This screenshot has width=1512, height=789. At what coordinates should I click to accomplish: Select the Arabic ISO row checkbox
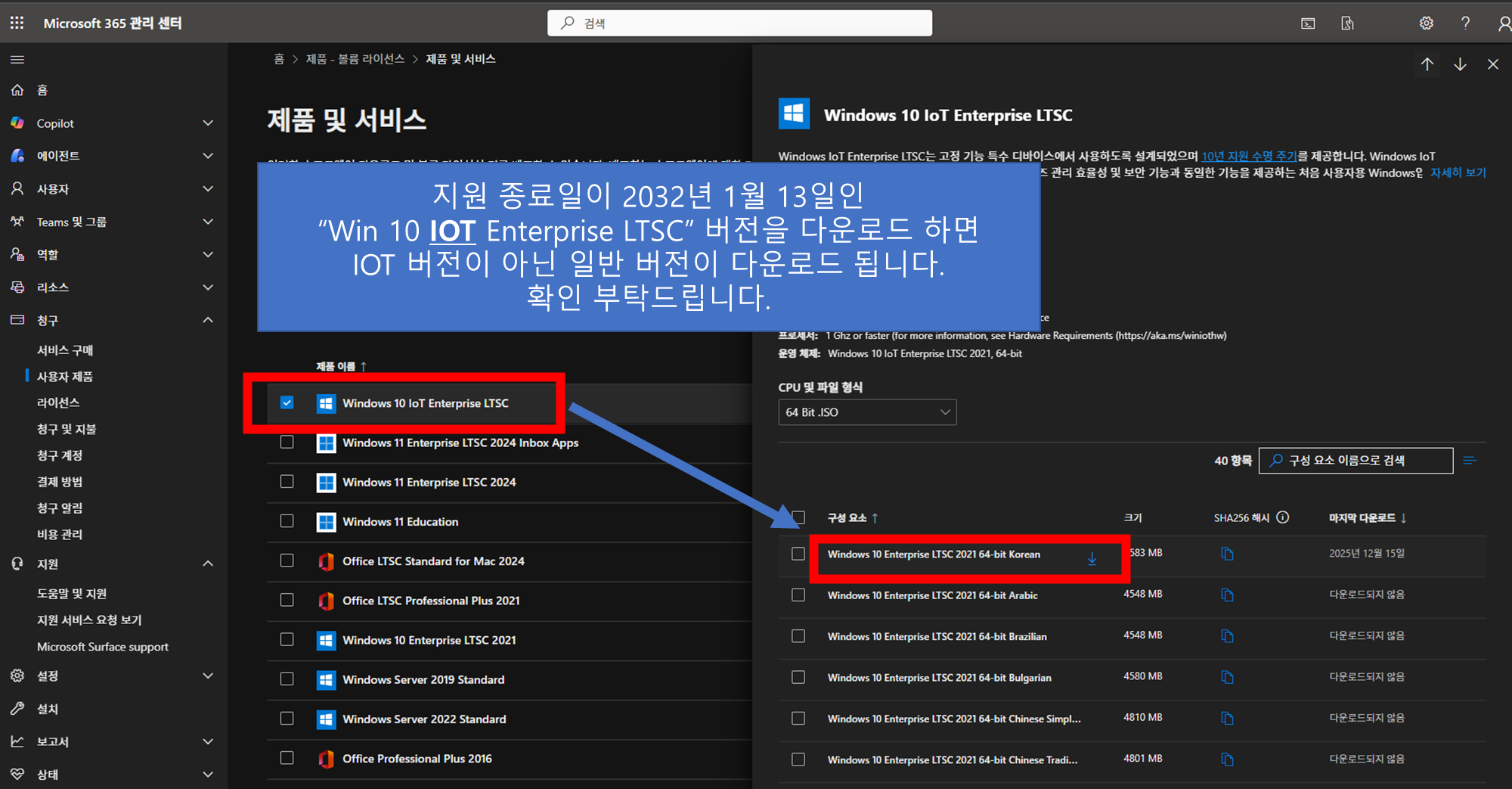798,595
